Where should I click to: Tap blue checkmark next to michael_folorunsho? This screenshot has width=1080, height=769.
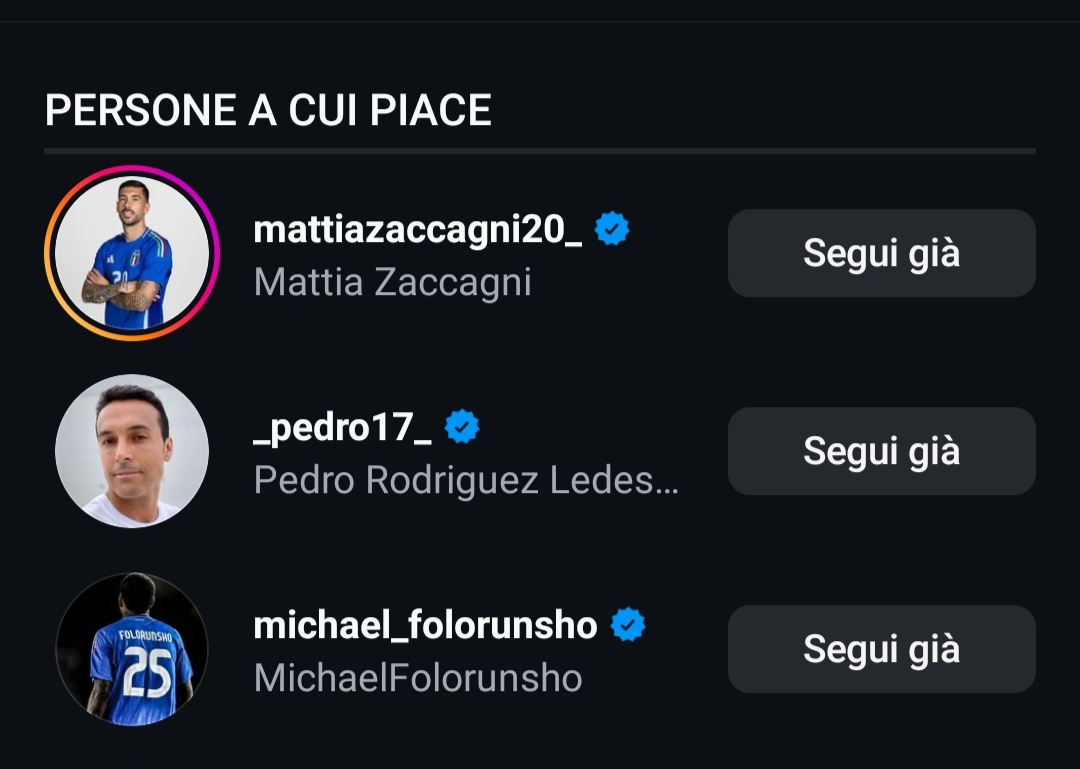point(628,626)
